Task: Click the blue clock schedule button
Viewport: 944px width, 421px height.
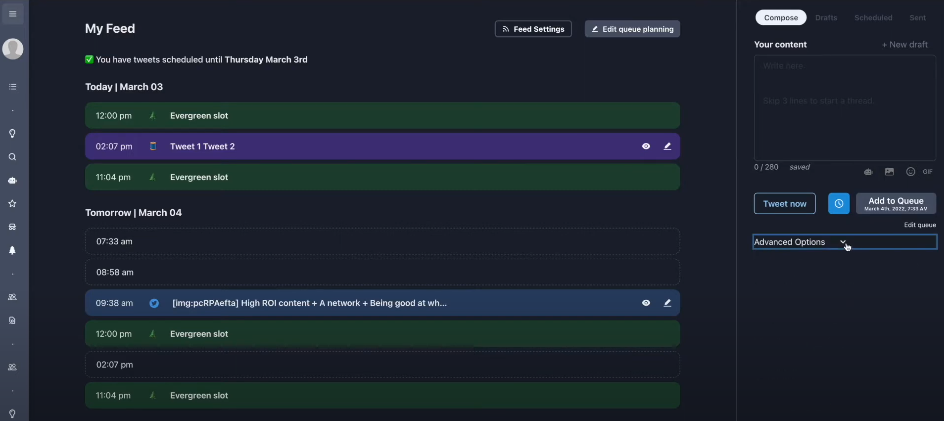Action: [838, 203]
